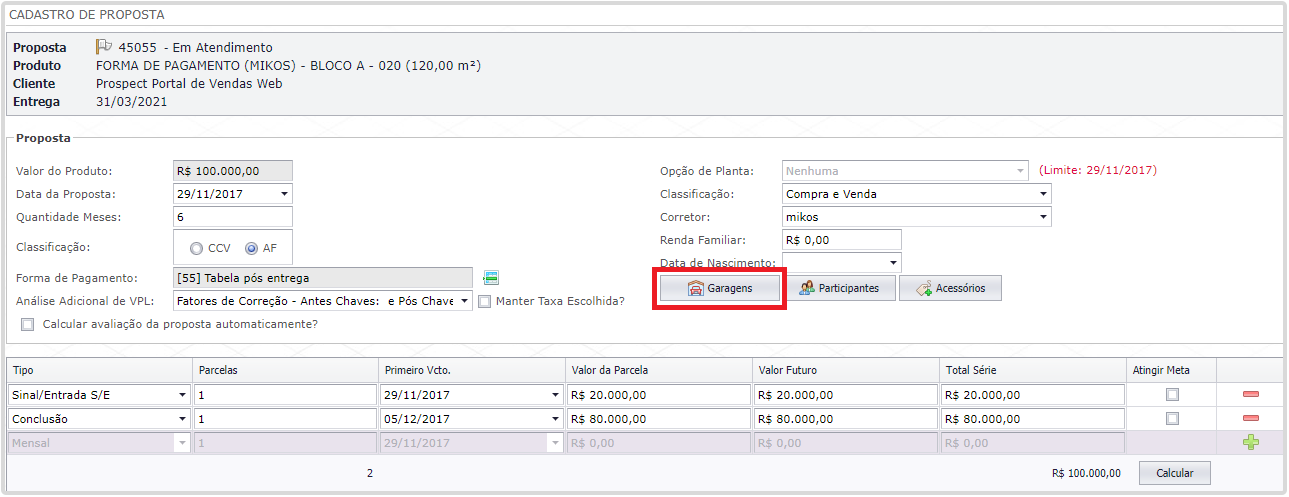The height and width of the screenshot is (497, 1289).
Task: Click Valor do Produto field
Action: [233, 171]
